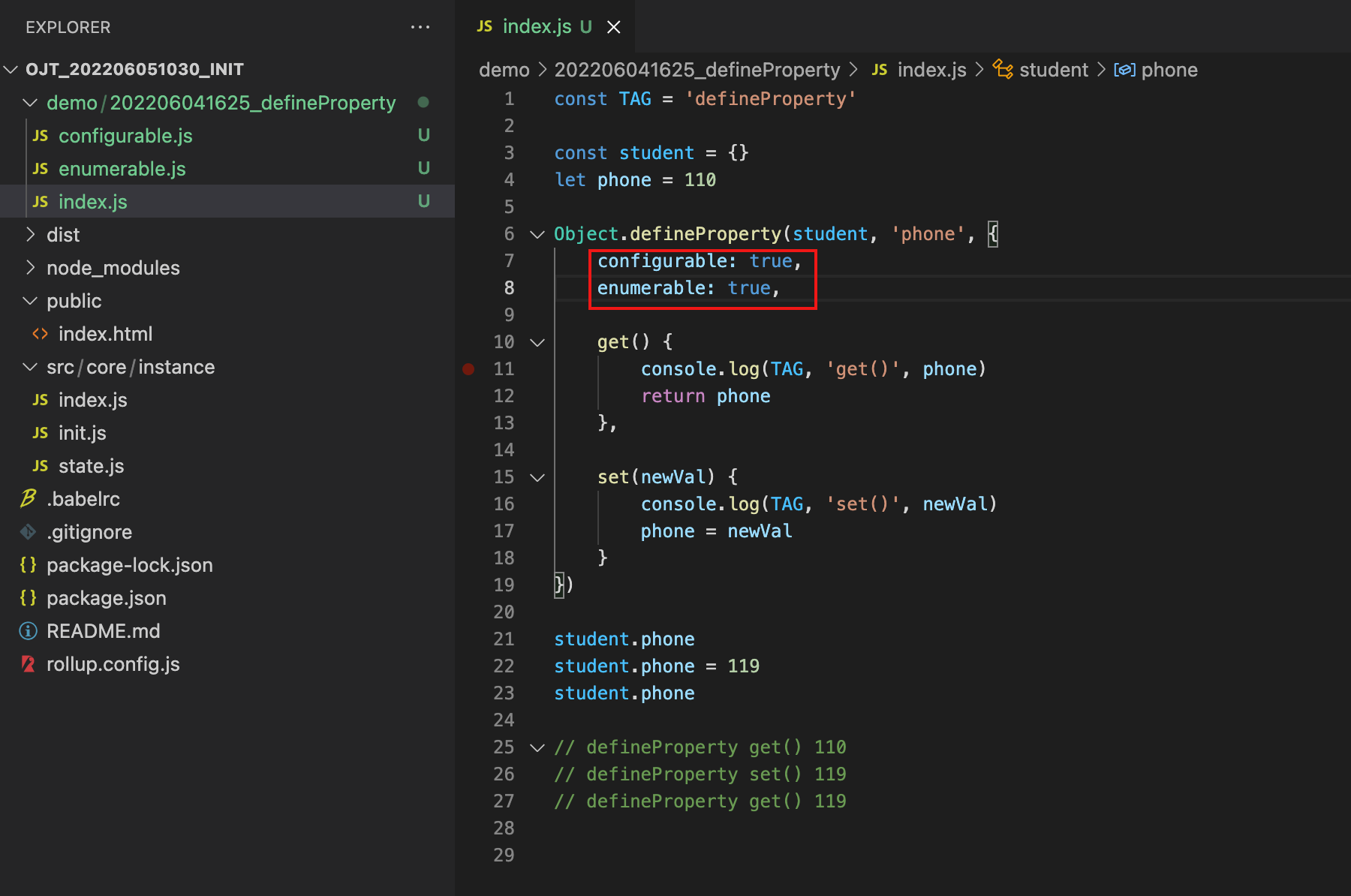The height and width of the screenshot is (896, 1351).
Task: Fold the get() block at line 10
Action: [x=537, y=343]
